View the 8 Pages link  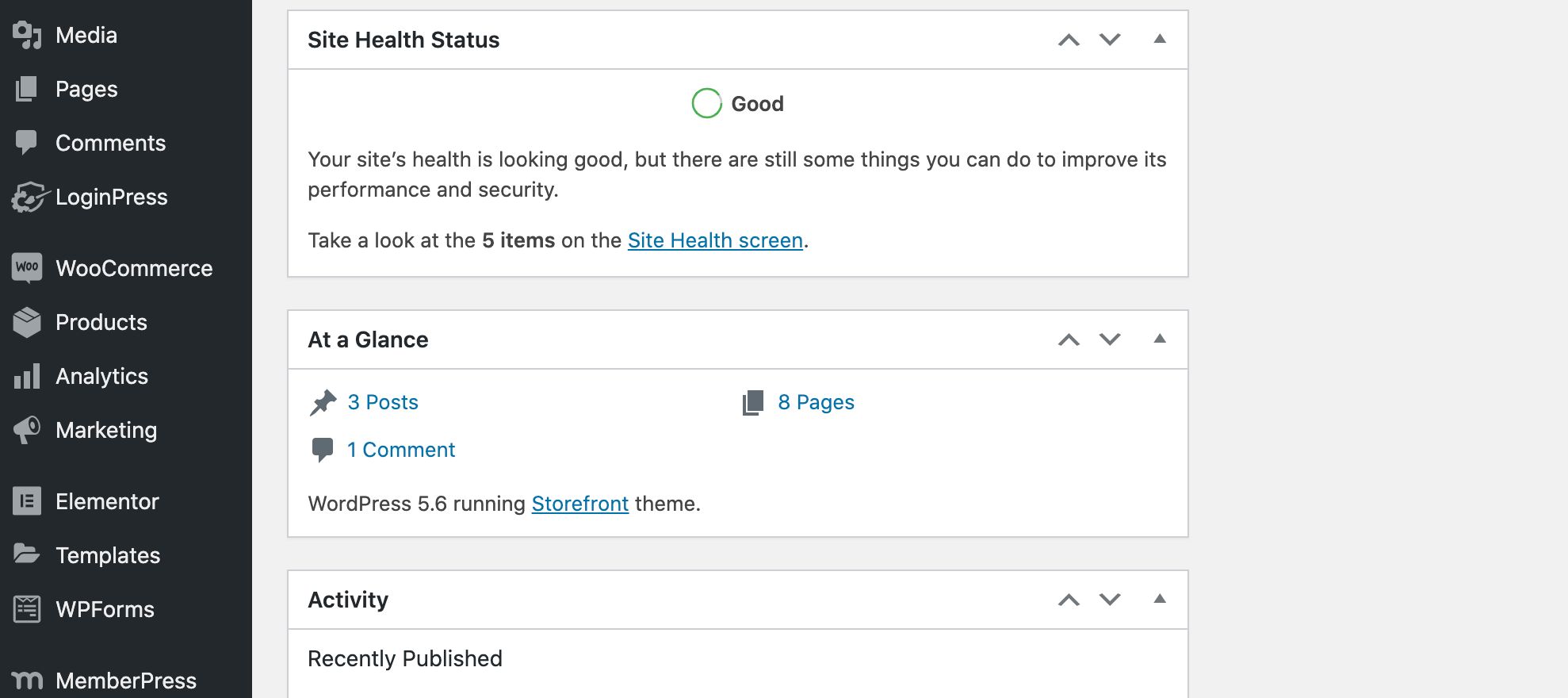click(816, 402)
